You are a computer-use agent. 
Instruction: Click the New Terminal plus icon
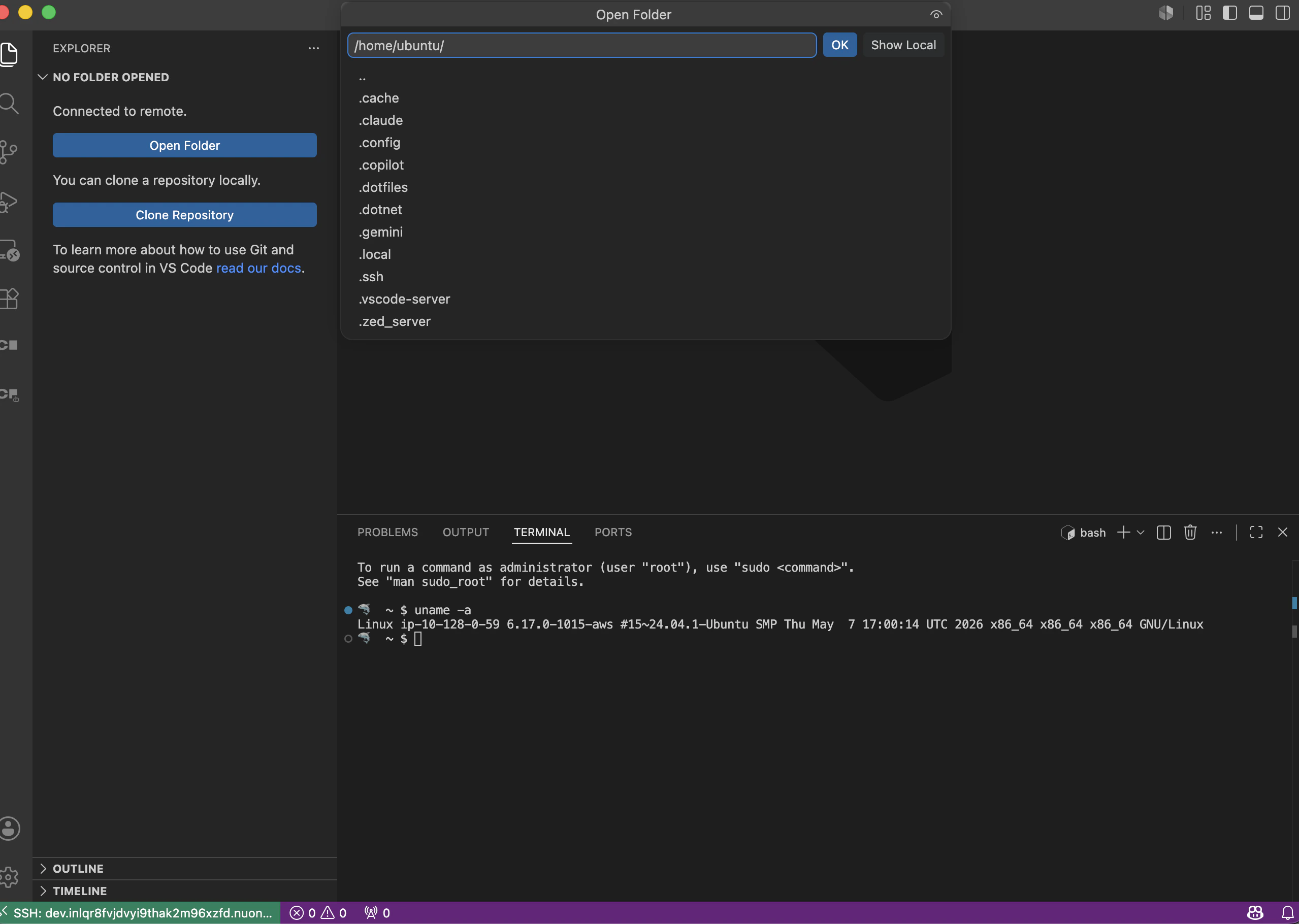point(1123,533)
